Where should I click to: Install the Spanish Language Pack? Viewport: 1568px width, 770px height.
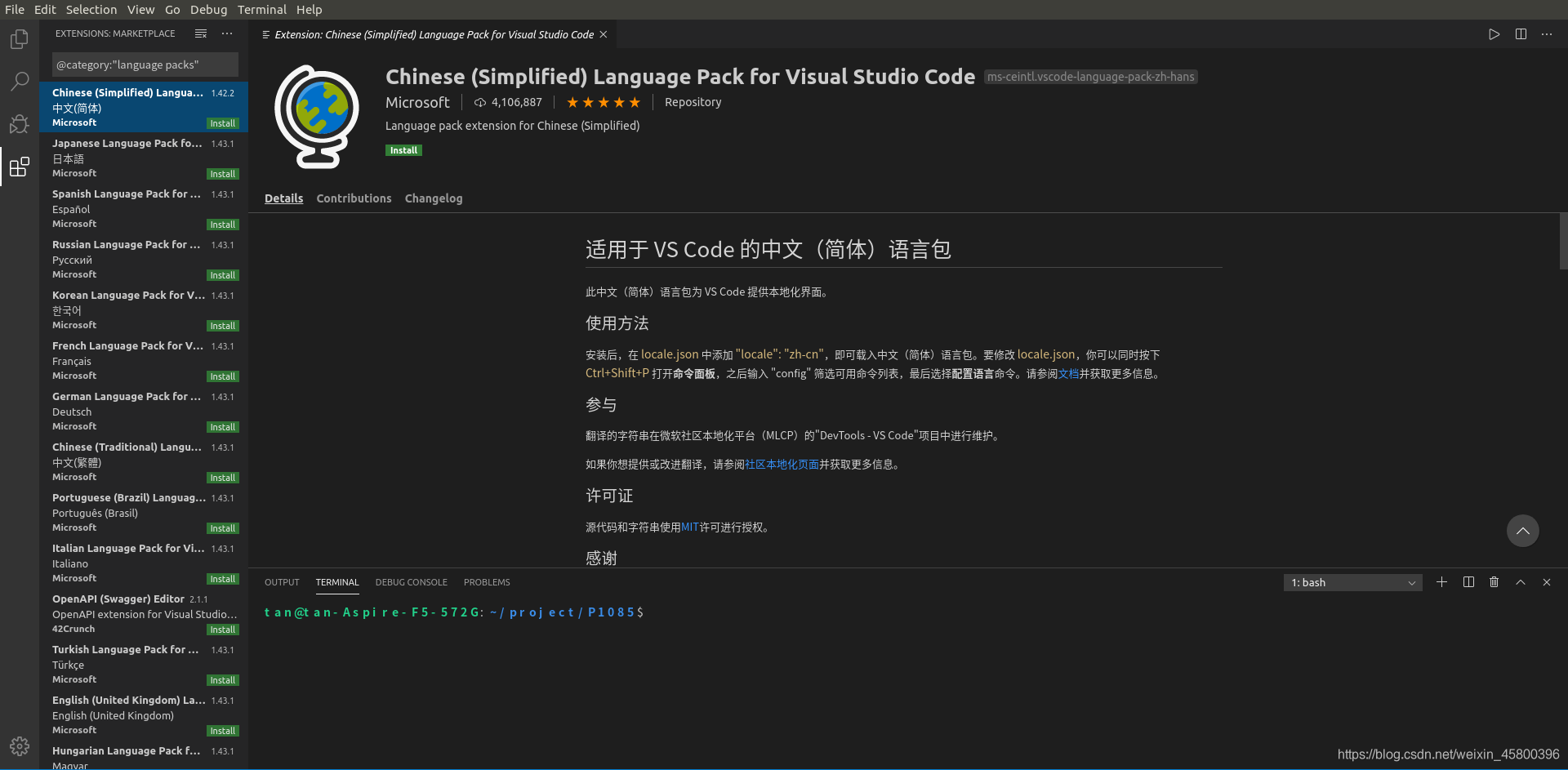pos(222,225)
